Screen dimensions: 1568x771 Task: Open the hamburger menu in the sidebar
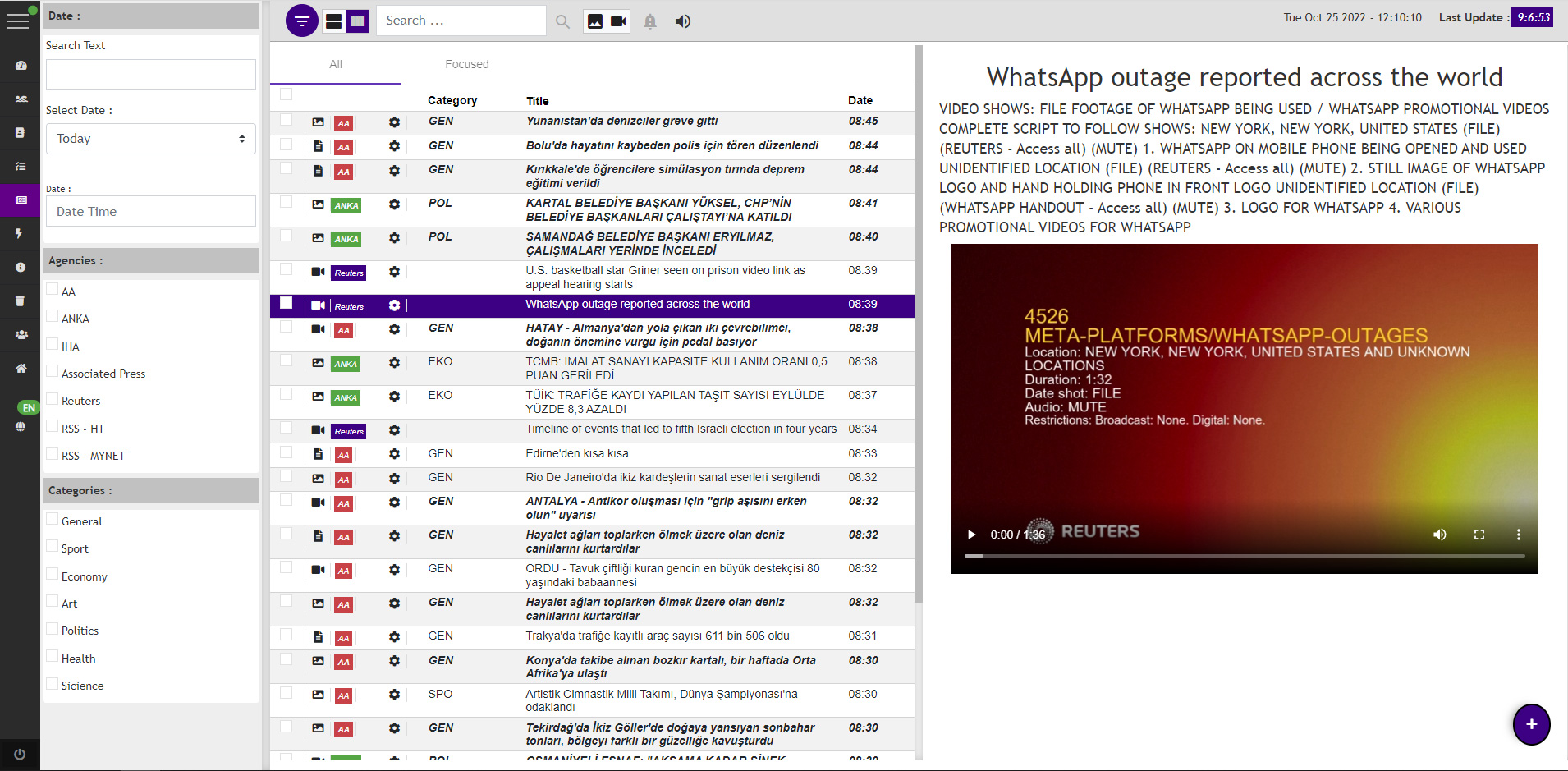coord(18,21)
